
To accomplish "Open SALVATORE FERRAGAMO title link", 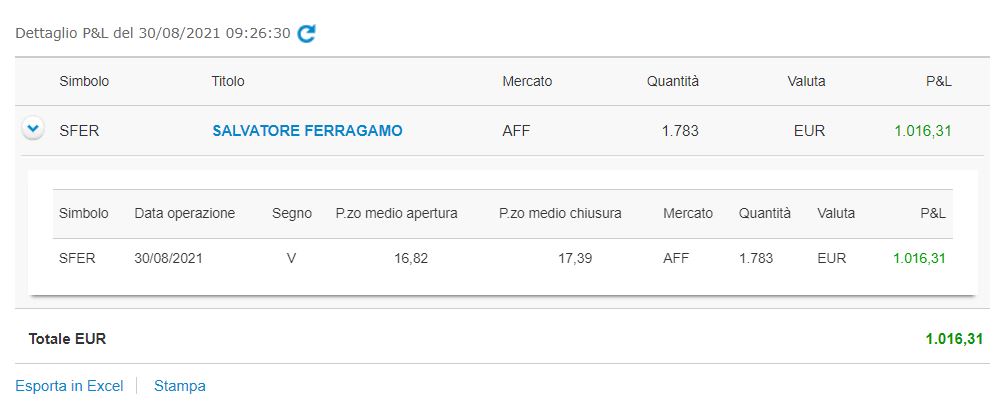I will coord(307,131).
